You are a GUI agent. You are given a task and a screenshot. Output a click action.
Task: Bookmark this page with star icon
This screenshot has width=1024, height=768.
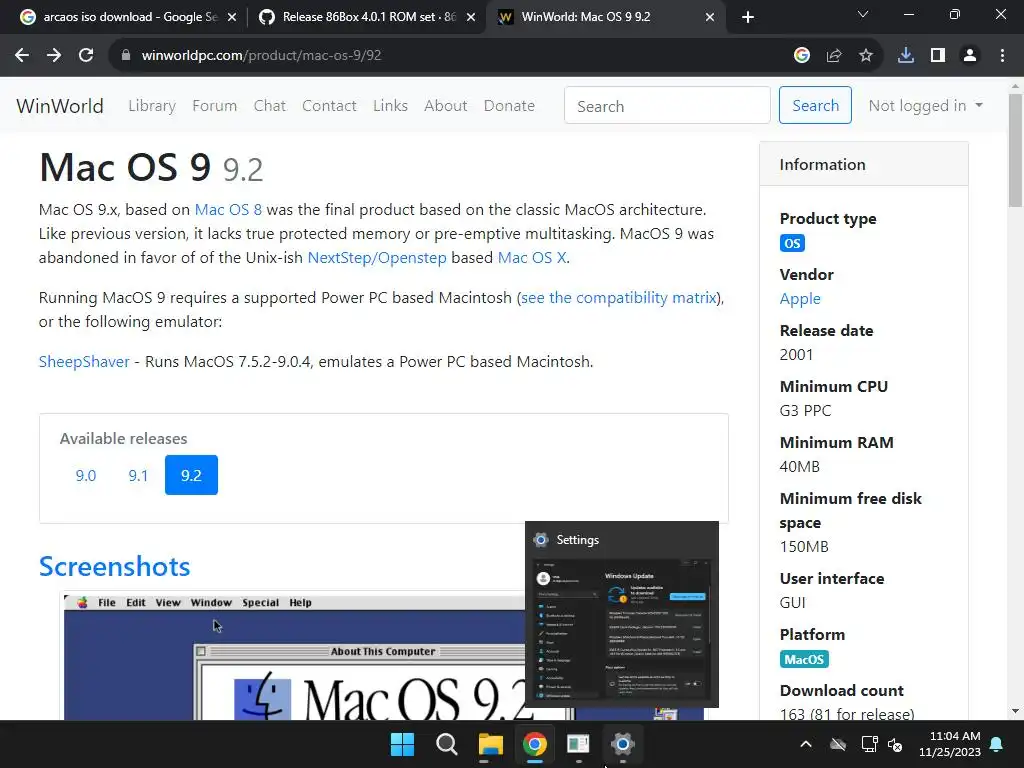point(866,56)
